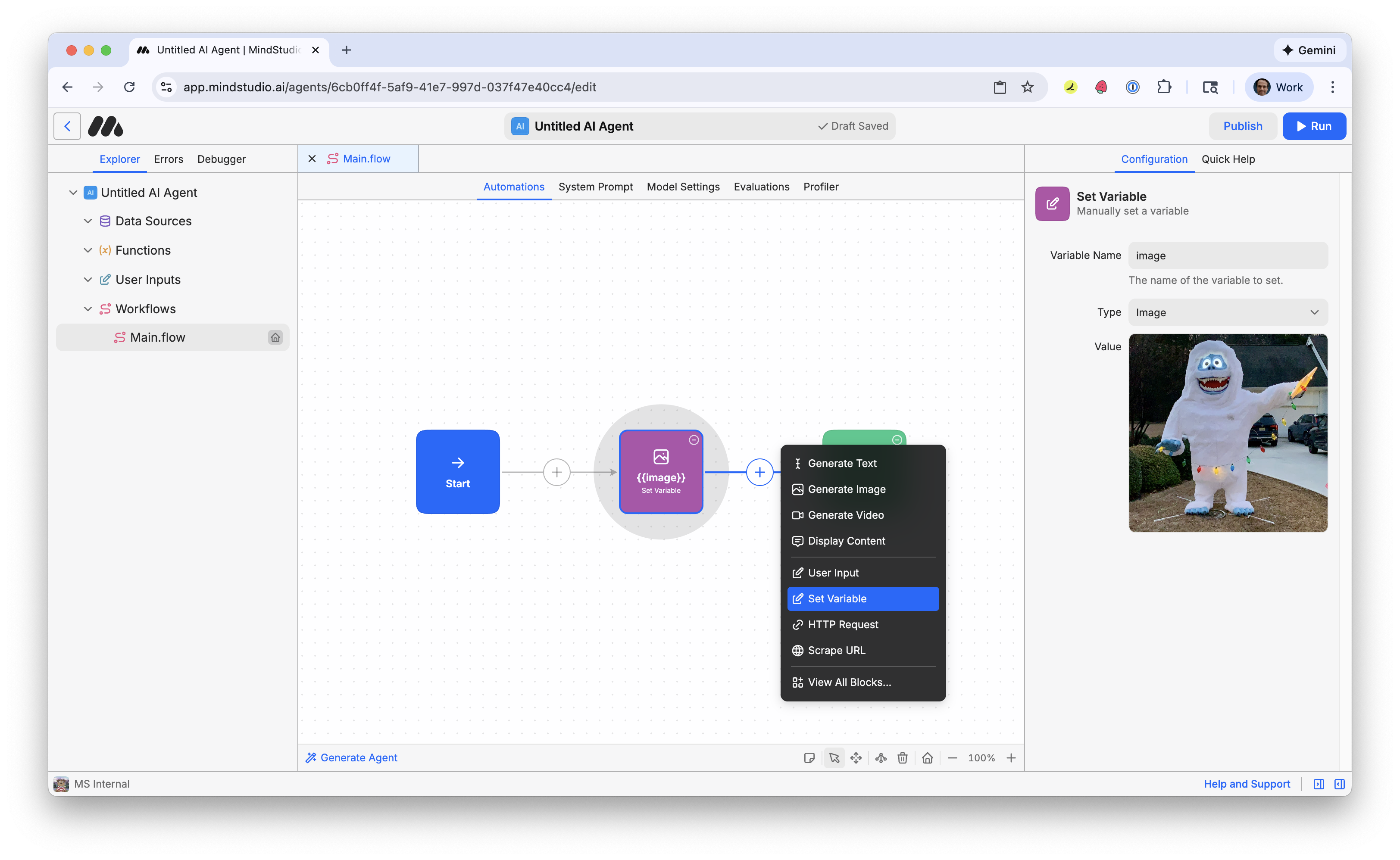Click the Publish button

pos(1242,126)
